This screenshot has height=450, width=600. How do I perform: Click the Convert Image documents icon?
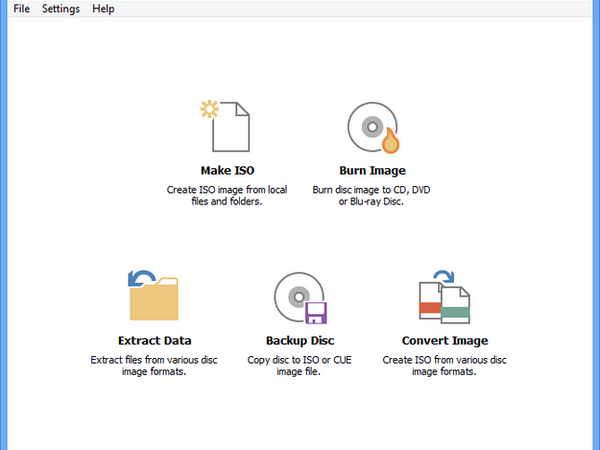[x=444, y=297]
